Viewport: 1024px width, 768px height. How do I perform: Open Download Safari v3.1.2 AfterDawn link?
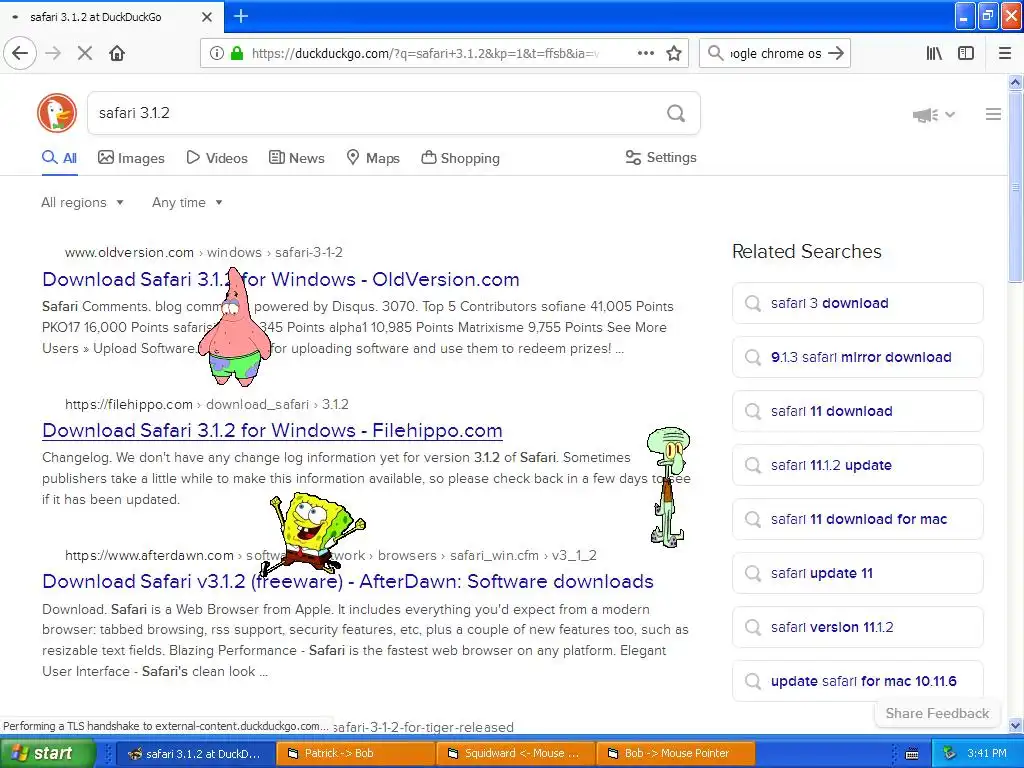(x=348, y=581)
